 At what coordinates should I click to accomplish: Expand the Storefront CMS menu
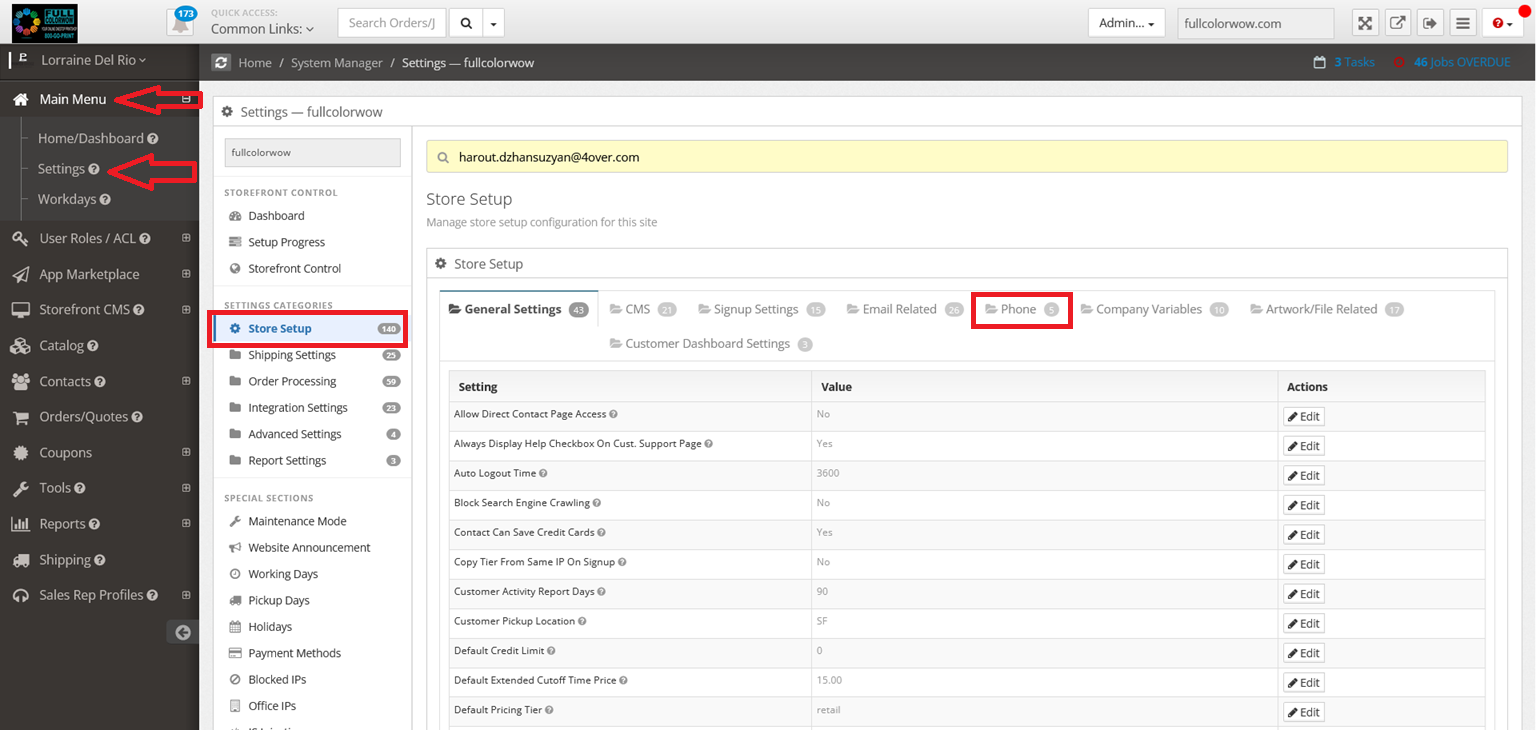pos(186,310)
